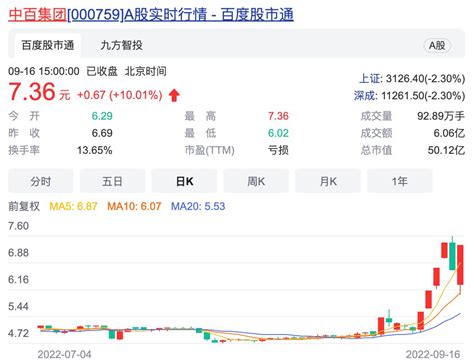This screenshot has height=363, width=474.
Task: Click the 市盈(TTM) value 亏损
Action: [278, 150]
